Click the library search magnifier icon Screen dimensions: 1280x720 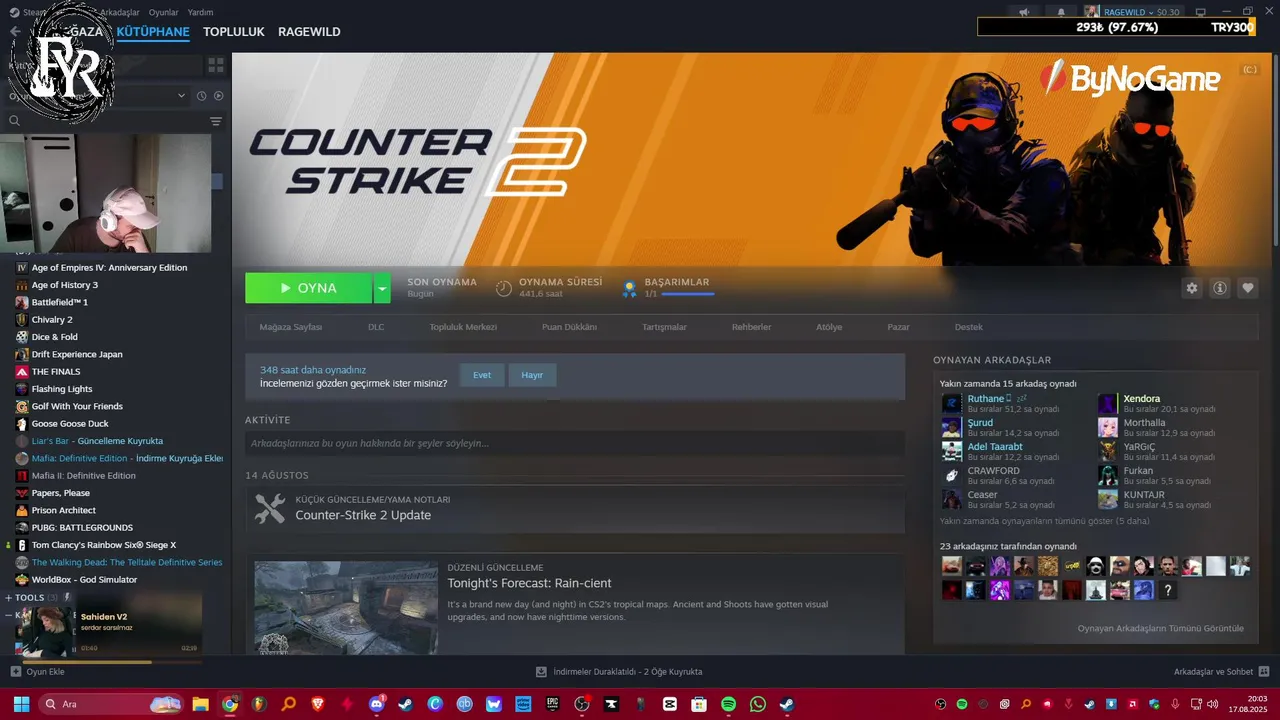tap(14, 121)
